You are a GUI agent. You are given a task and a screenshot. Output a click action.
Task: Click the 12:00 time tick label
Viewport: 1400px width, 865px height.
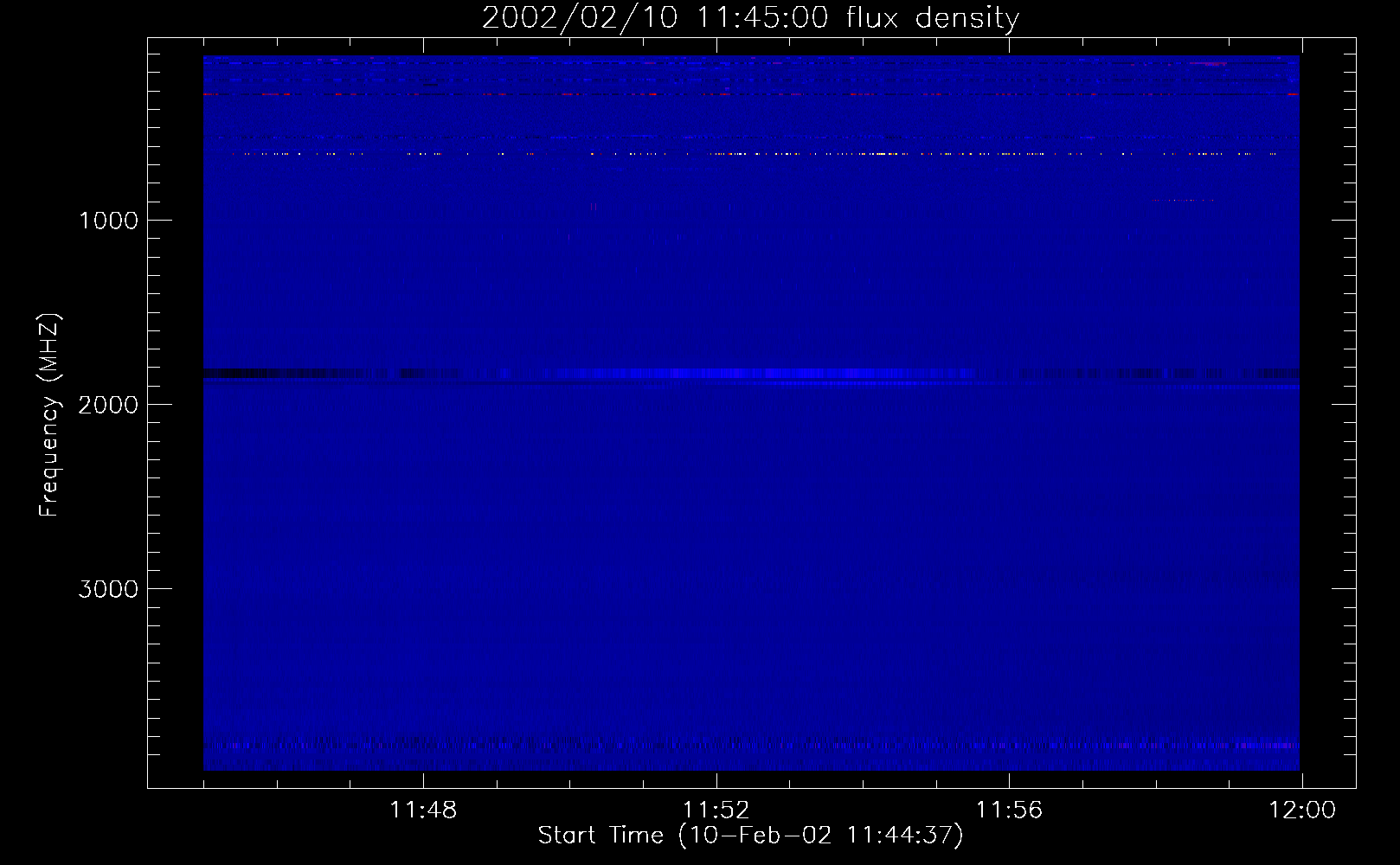(1301, 811)
